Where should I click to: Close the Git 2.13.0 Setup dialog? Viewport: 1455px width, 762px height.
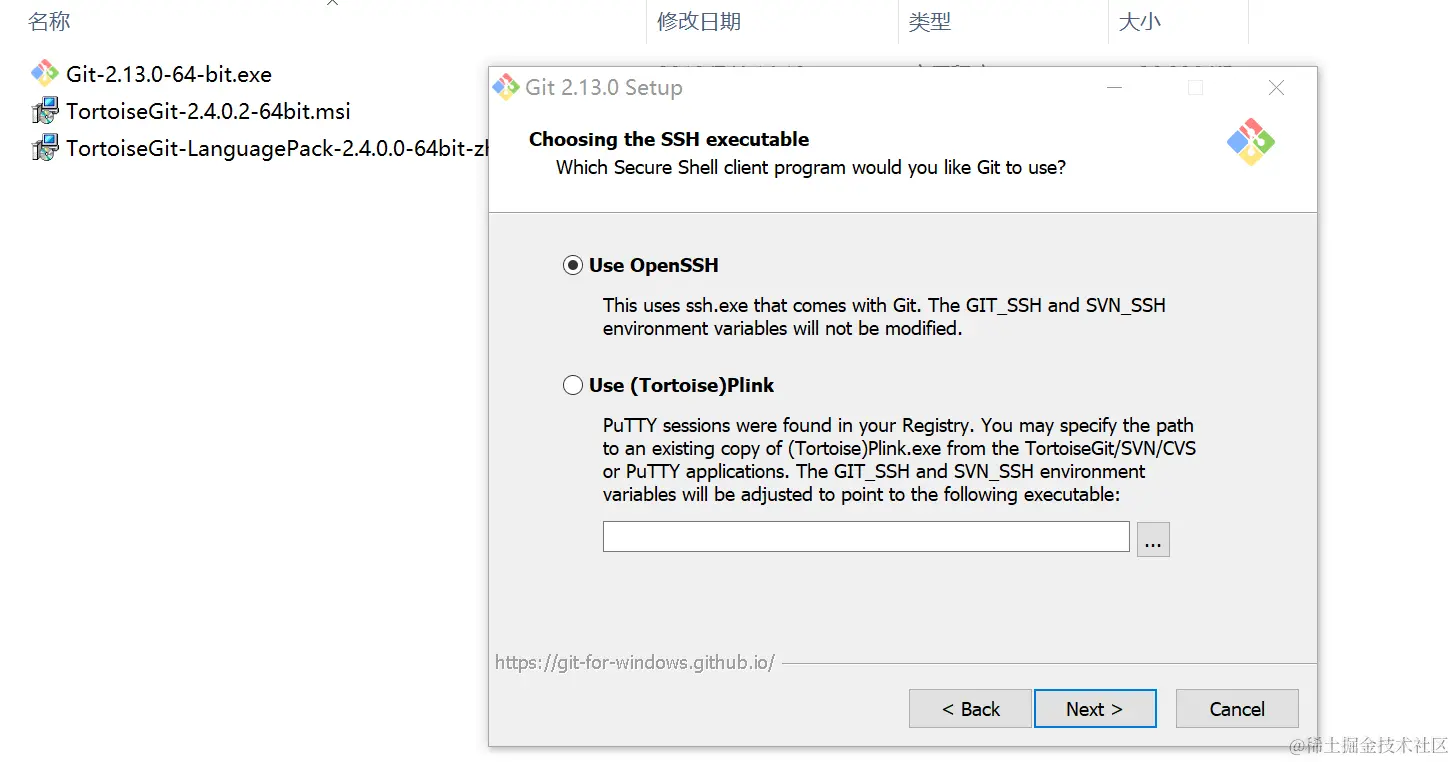[x=1276, y=88]
